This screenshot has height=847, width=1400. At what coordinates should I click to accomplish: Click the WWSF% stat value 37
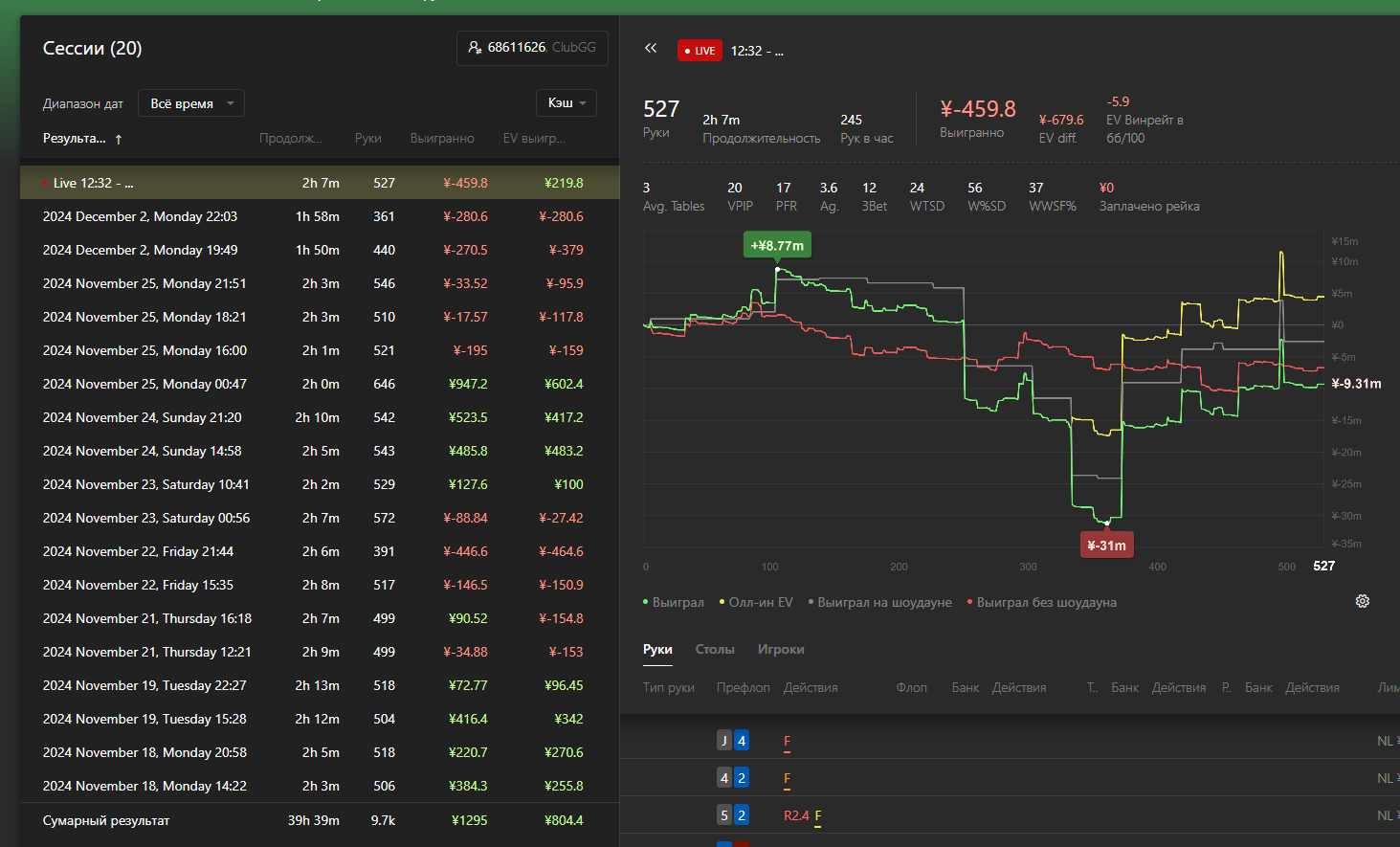(1036, 188)
